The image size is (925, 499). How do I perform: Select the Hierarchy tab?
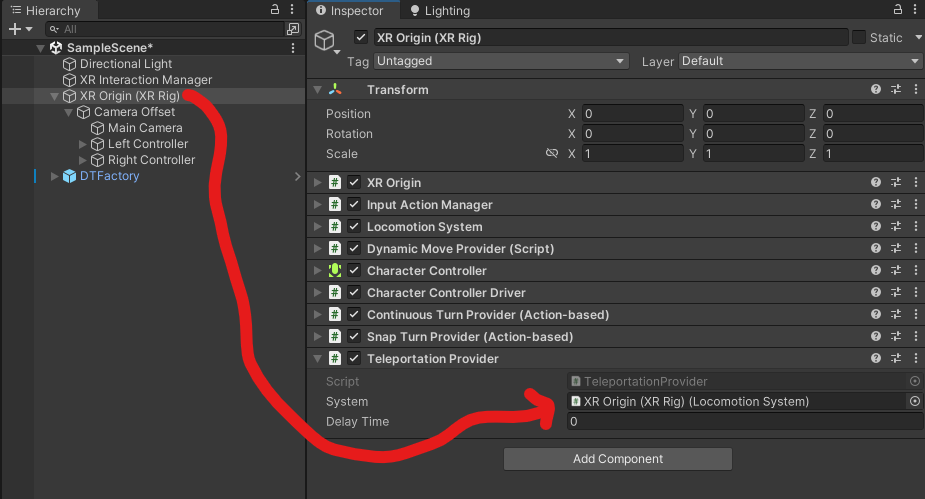pyautogui.click(x=46, y=10)
